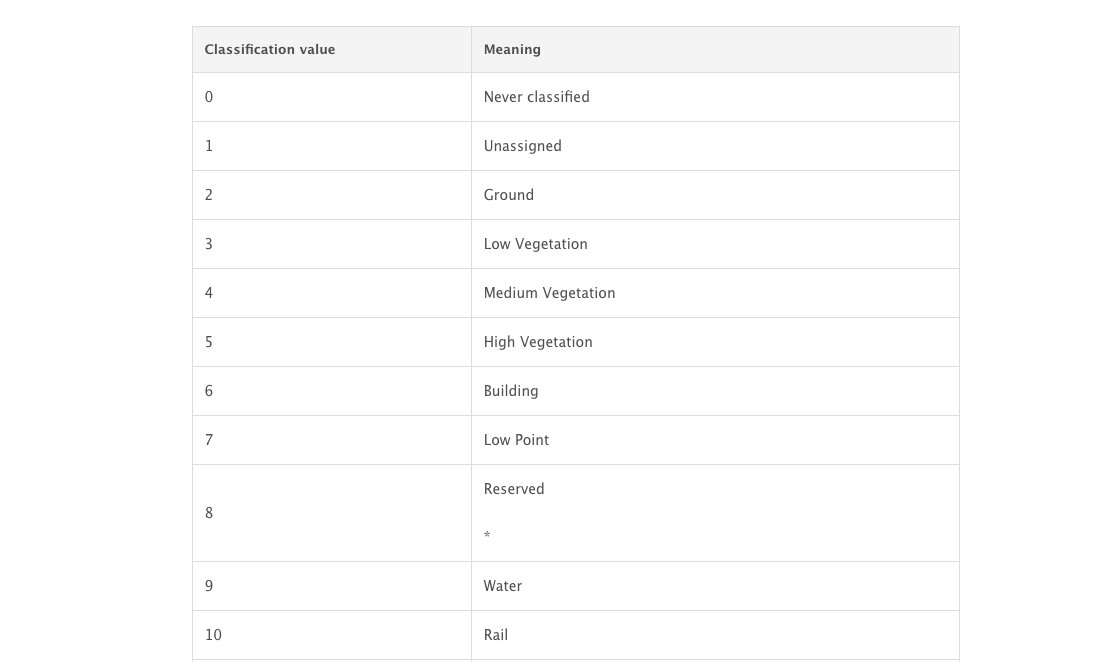
Task: Choose the "Medium Vegetation" cell text
Action: pyautogui.click(x=549, y=293)
